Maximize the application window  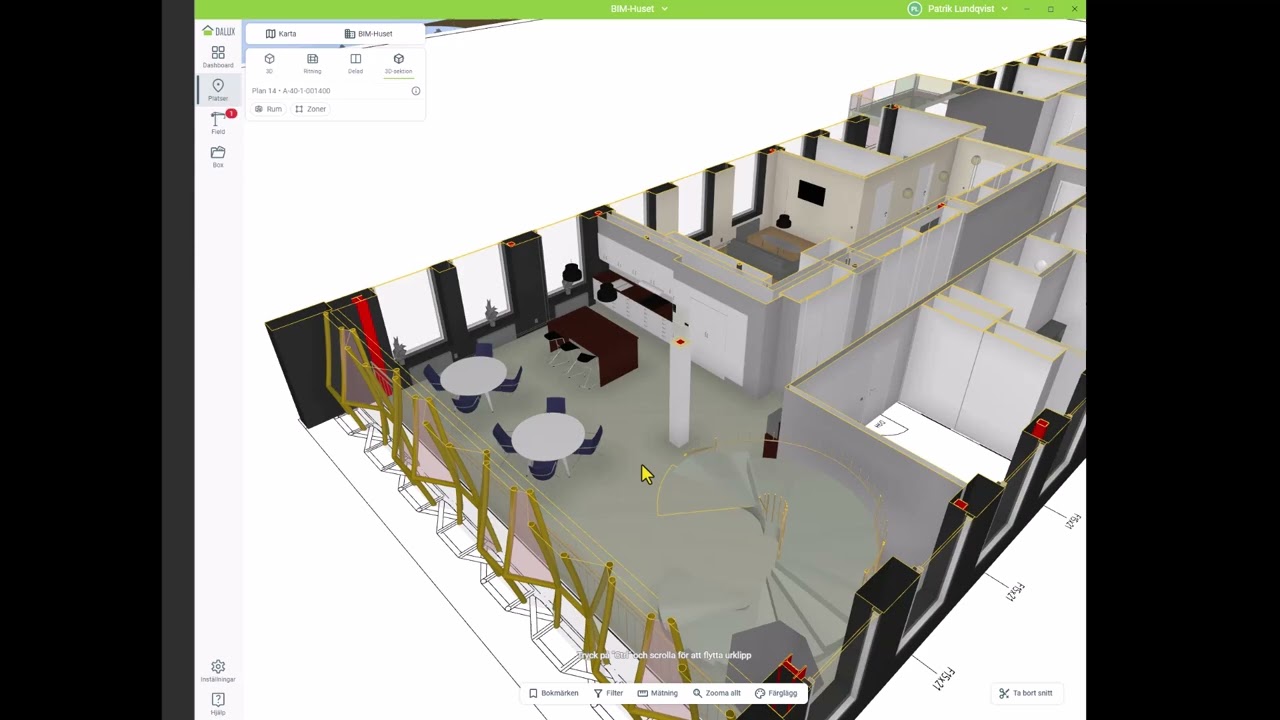pyautogui.click(x=1051, y=9)
